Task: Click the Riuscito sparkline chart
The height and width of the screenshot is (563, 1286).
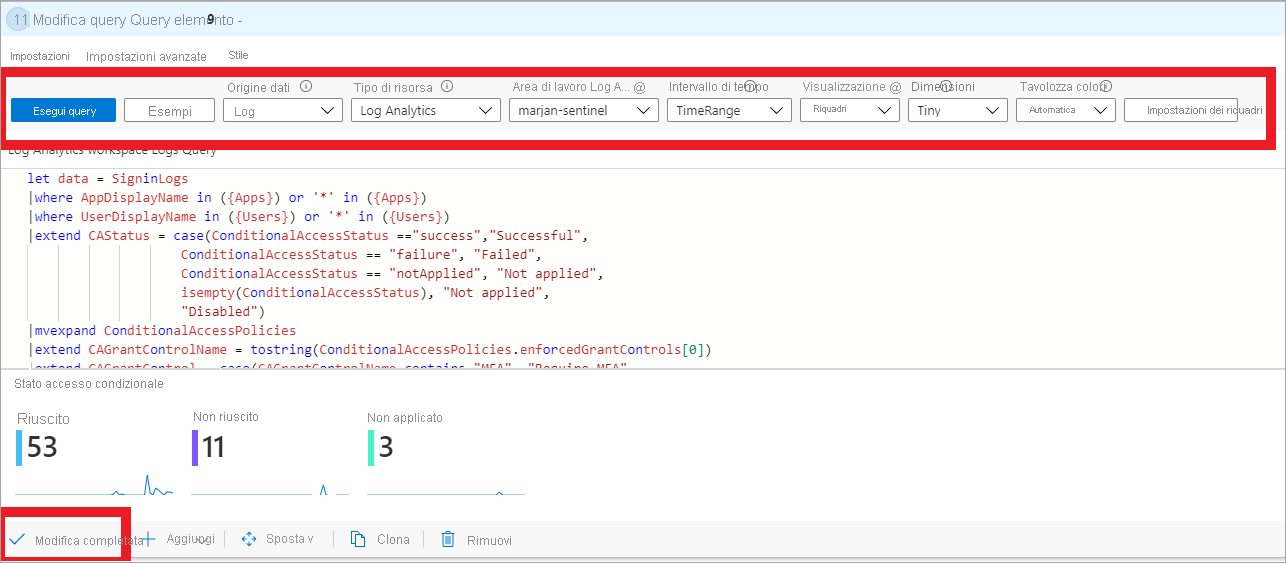Action: 95,486
